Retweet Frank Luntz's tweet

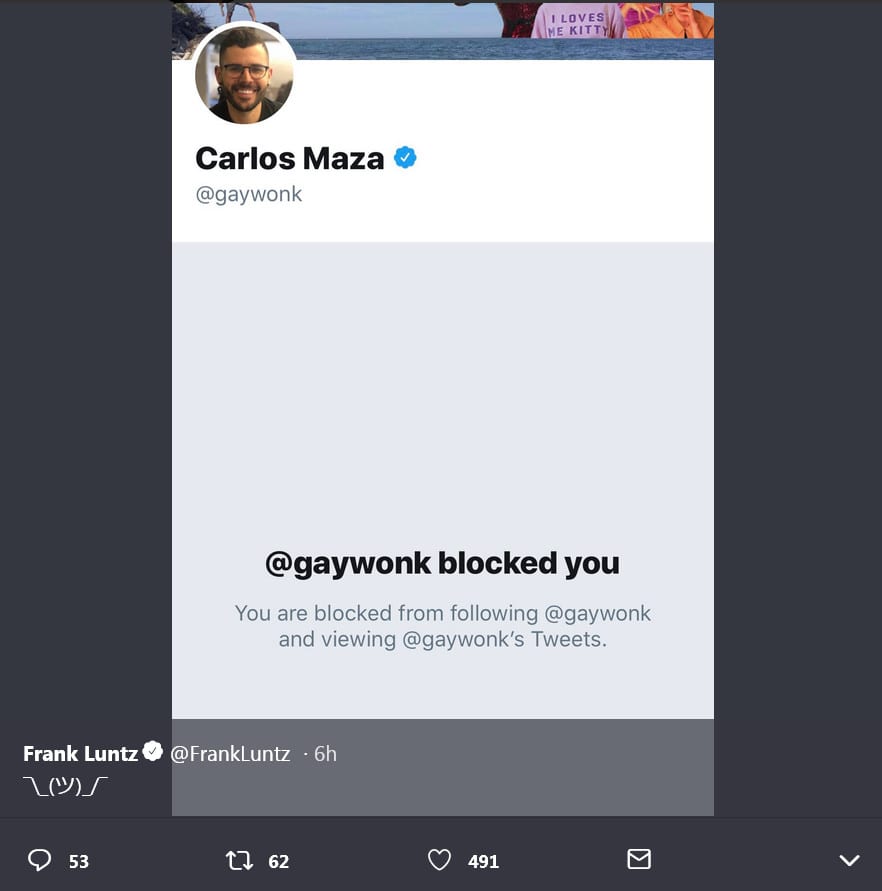(239, 860)
